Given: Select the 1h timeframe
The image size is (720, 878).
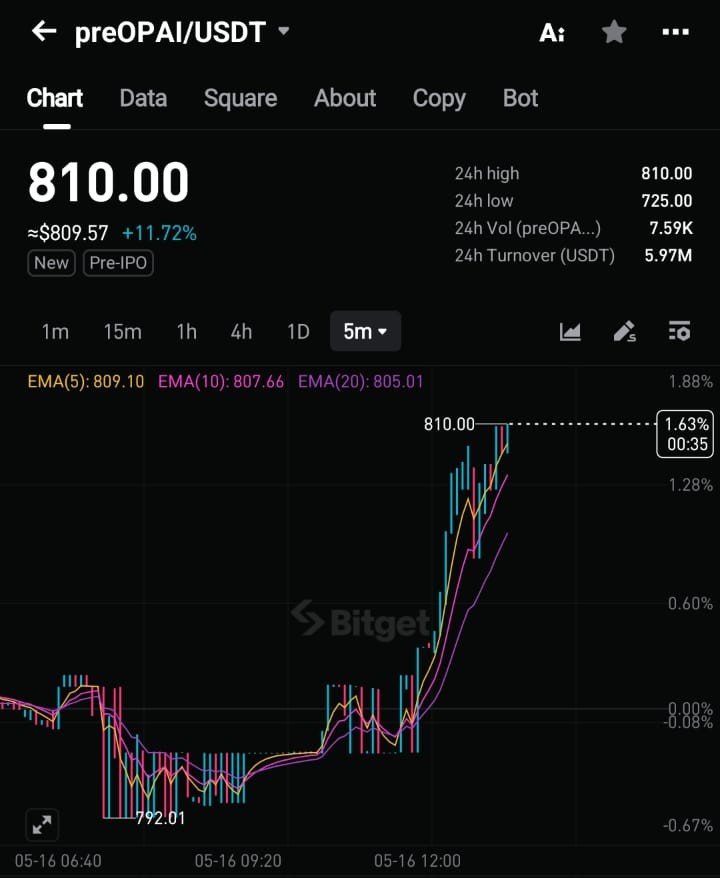Looking at the screenshot, I should (x=187, y=331).
